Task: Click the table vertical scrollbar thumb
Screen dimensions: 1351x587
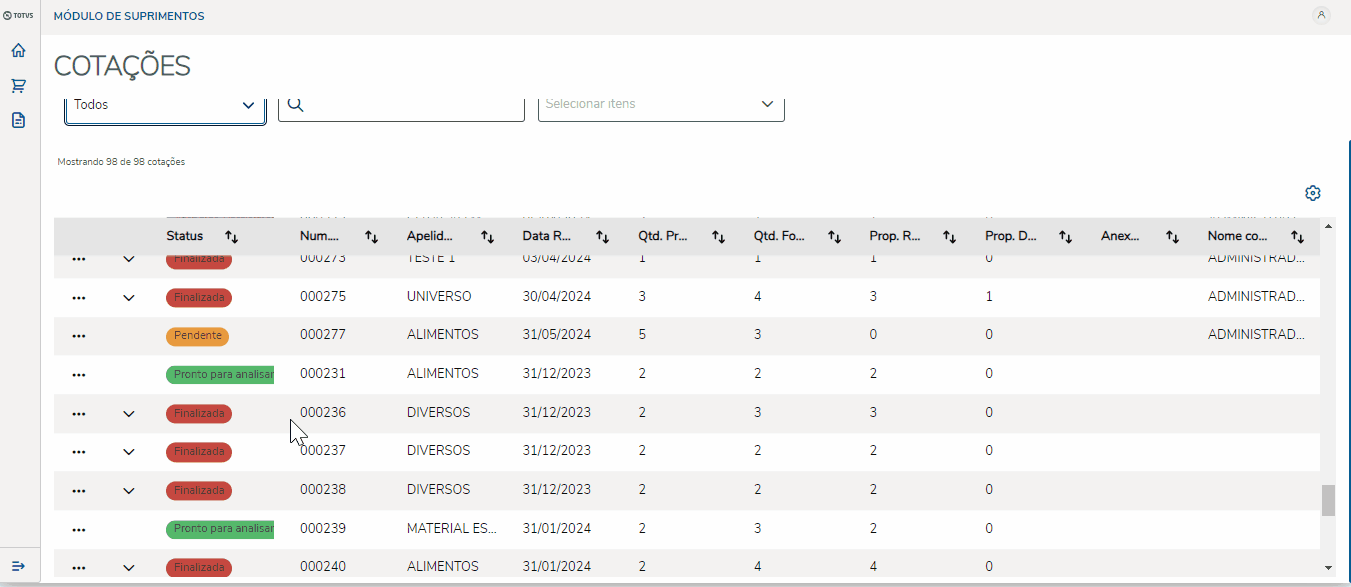Action: (x=1328, y=500)
